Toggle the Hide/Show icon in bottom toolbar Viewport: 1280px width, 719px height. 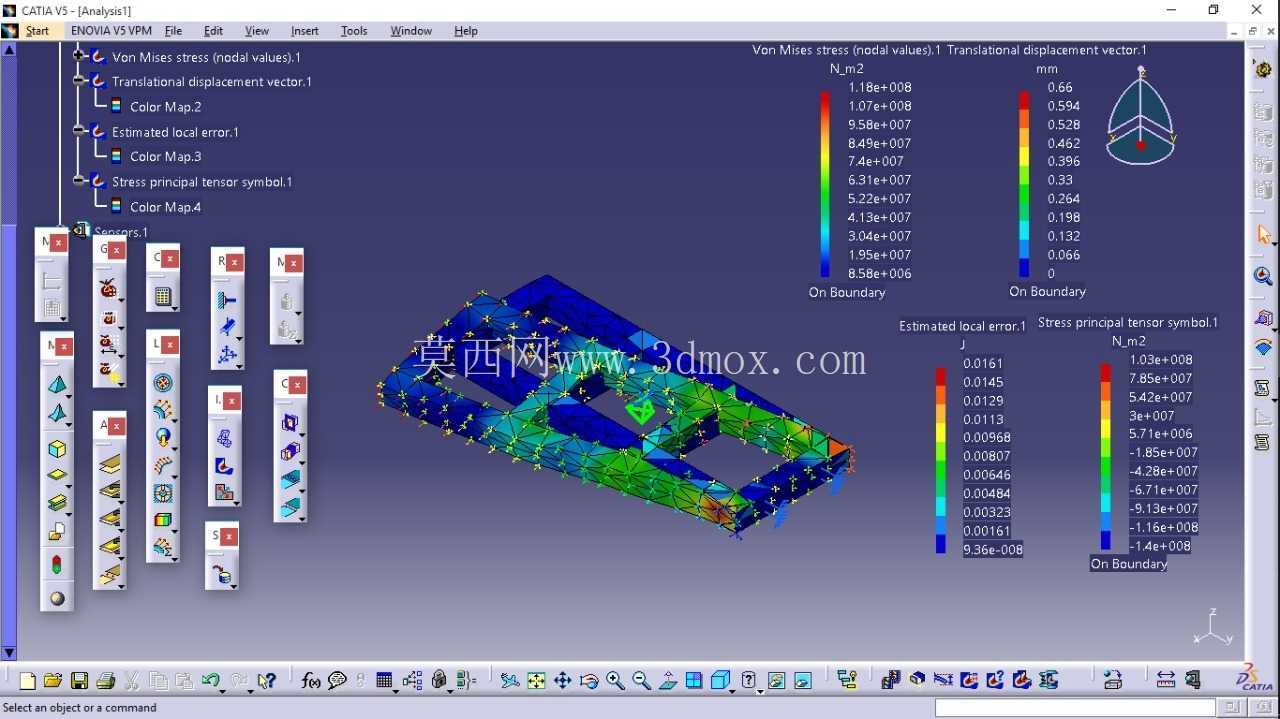click(x=776, y=681)
